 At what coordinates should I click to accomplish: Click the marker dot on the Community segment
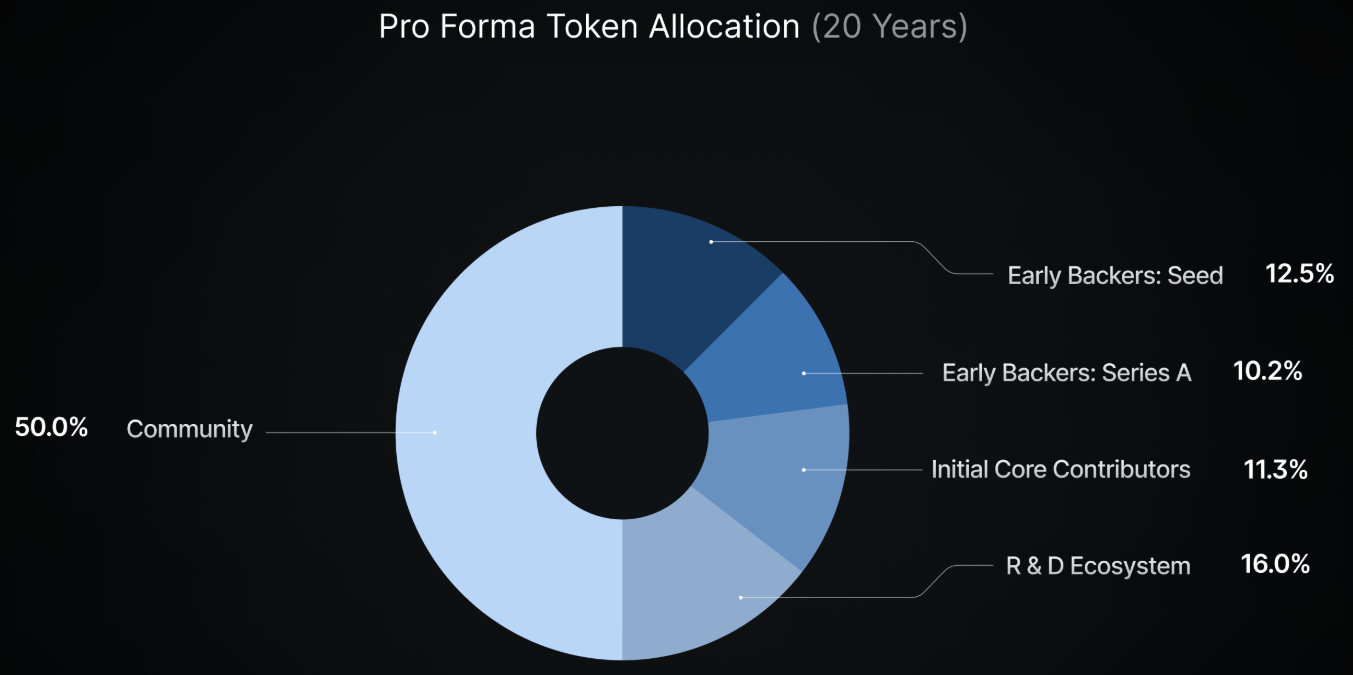(x=435, y=432)
